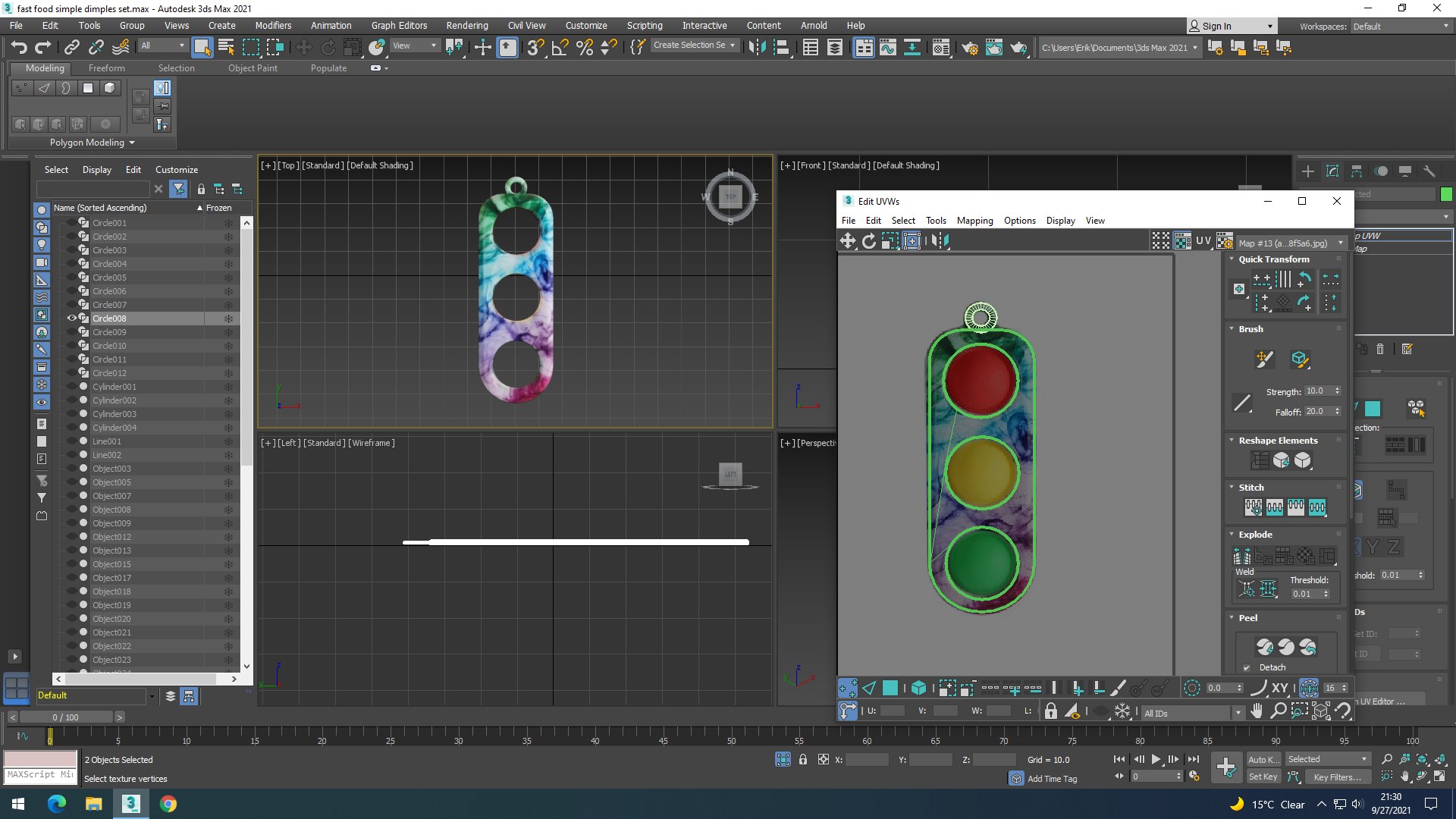
Task: Click the green object color swatch
Action: pyautogui.click(x=1446, y=195)
